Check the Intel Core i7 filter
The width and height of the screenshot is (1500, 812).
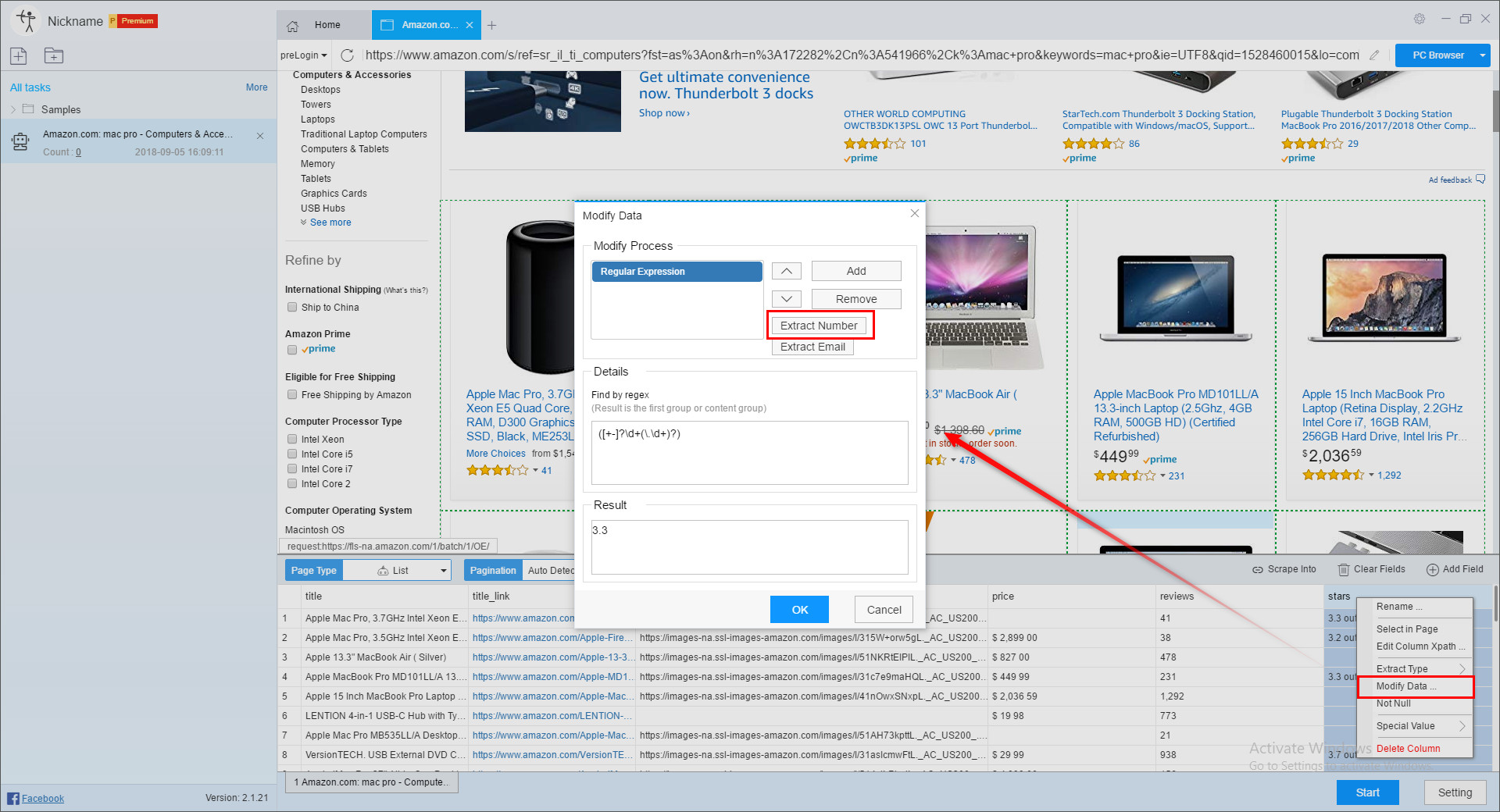coord(292,469)
